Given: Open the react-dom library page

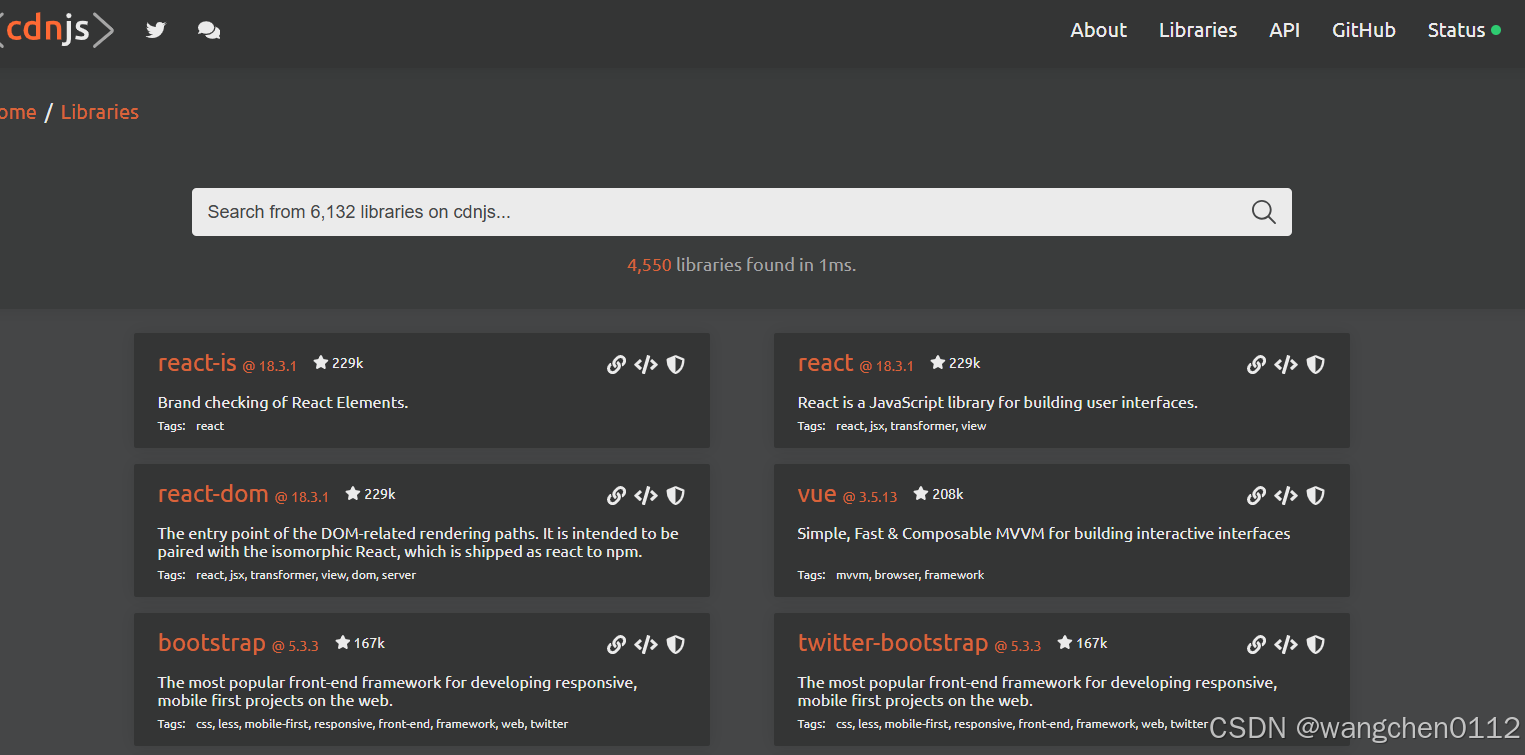Looking at the screenshot, I should click(213, 493).
